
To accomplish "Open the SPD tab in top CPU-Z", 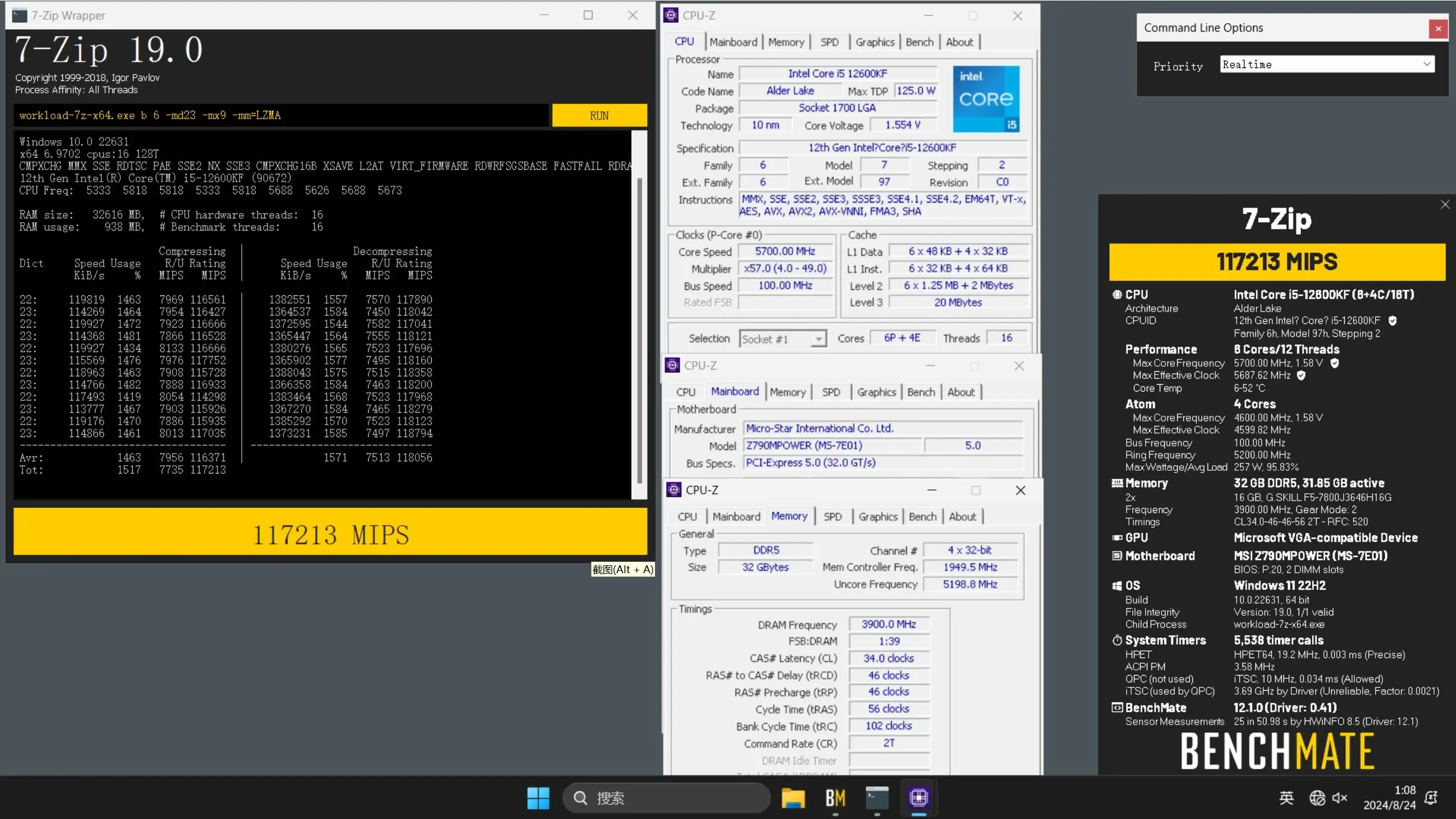I will [829, 42].
